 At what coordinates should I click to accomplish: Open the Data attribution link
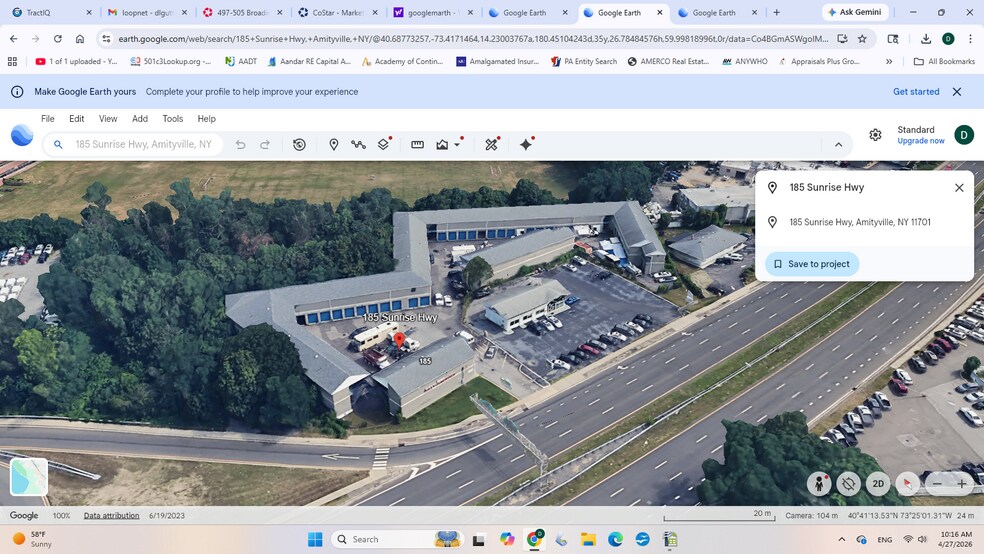[x=112, y=516]
